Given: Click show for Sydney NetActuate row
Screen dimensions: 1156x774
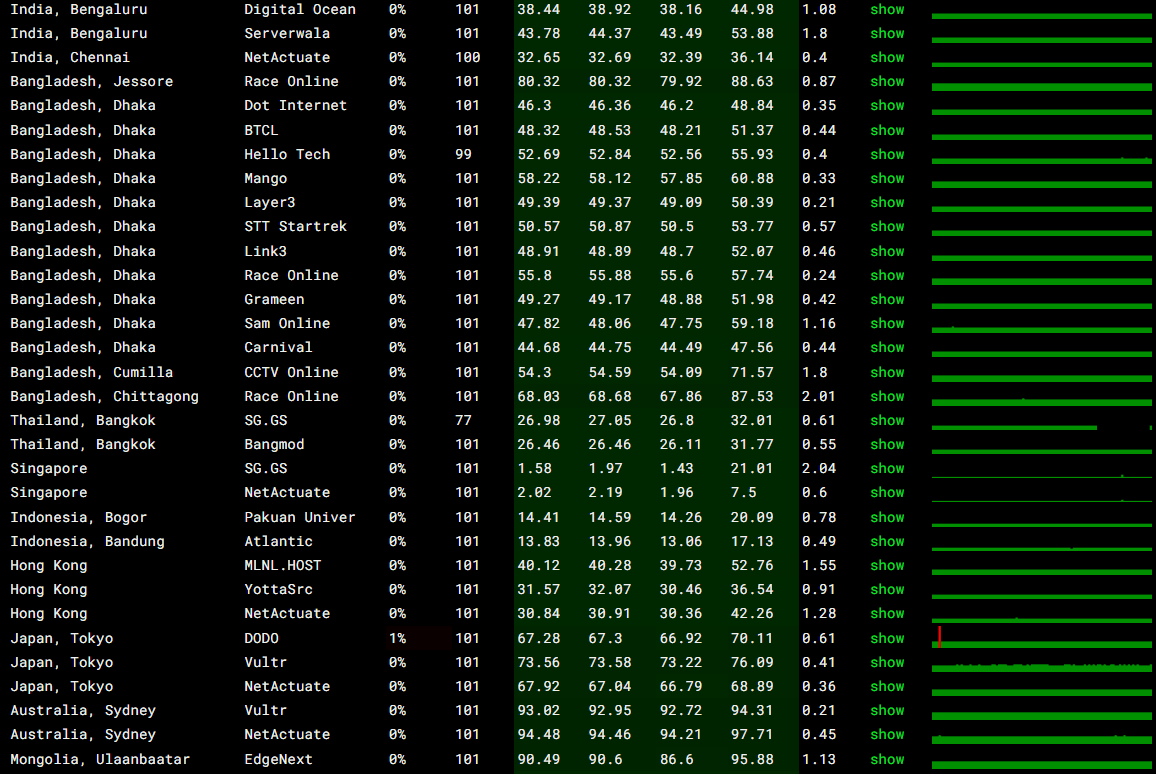Looking at the screenshot, I should (887, 735).
